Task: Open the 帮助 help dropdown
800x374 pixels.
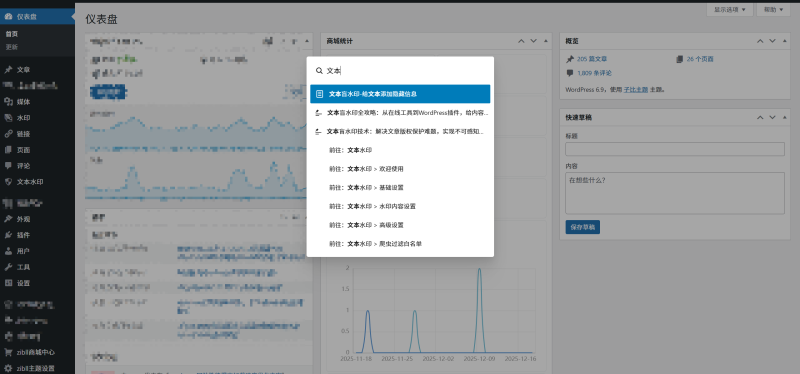Action: click(773, 9)
